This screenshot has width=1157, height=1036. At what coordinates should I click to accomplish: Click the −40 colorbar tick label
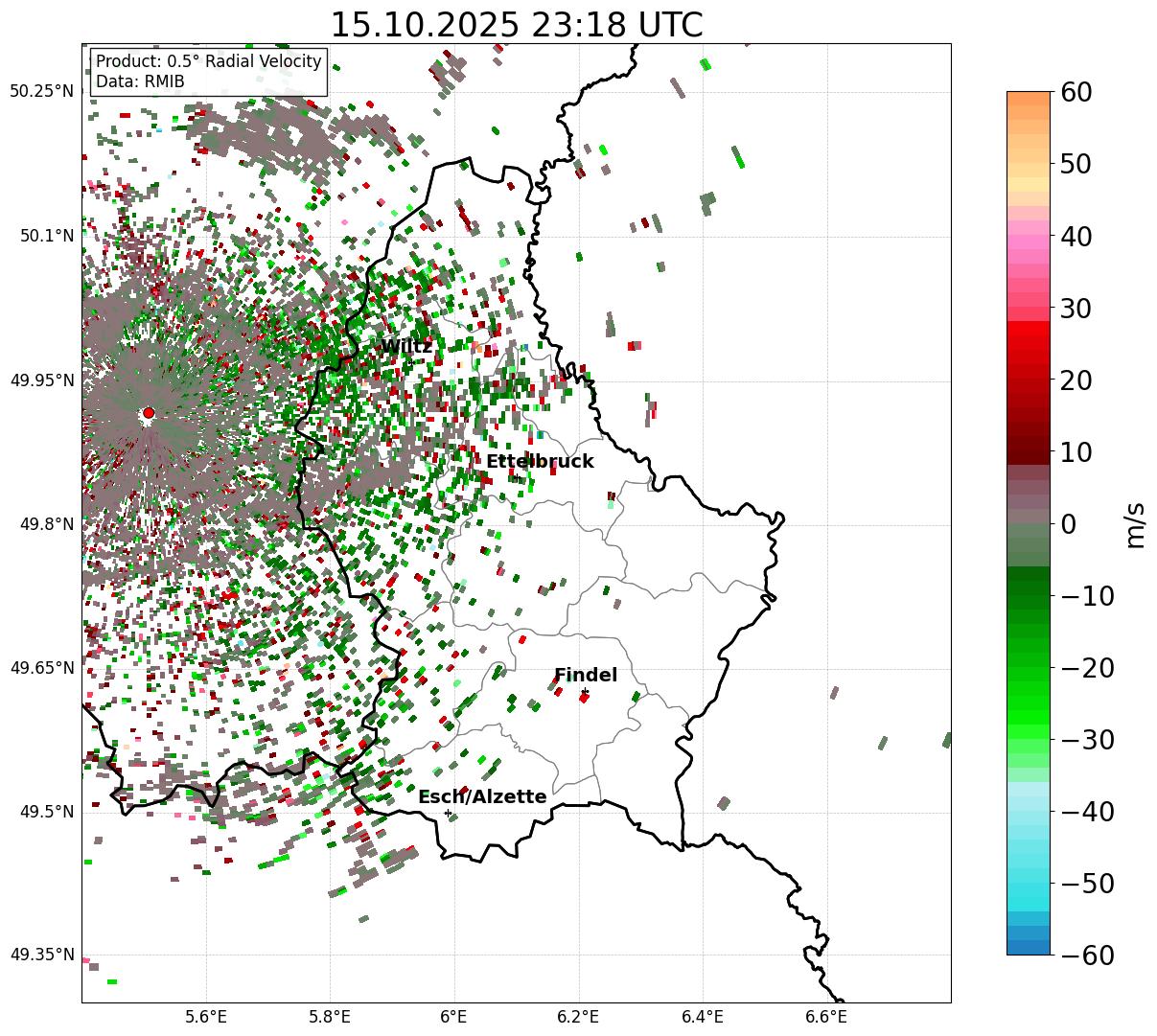tap(1086, 812)
